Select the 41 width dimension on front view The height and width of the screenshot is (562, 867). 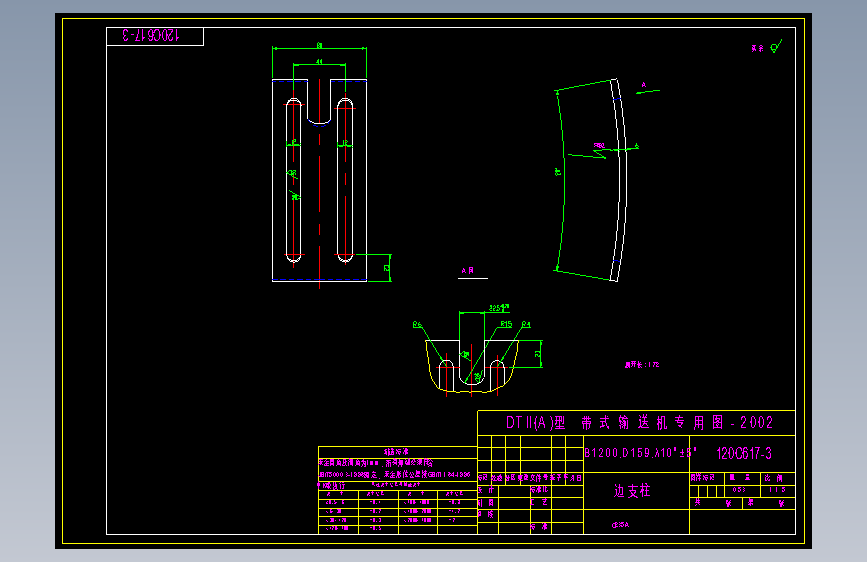(x=319, y=61)
